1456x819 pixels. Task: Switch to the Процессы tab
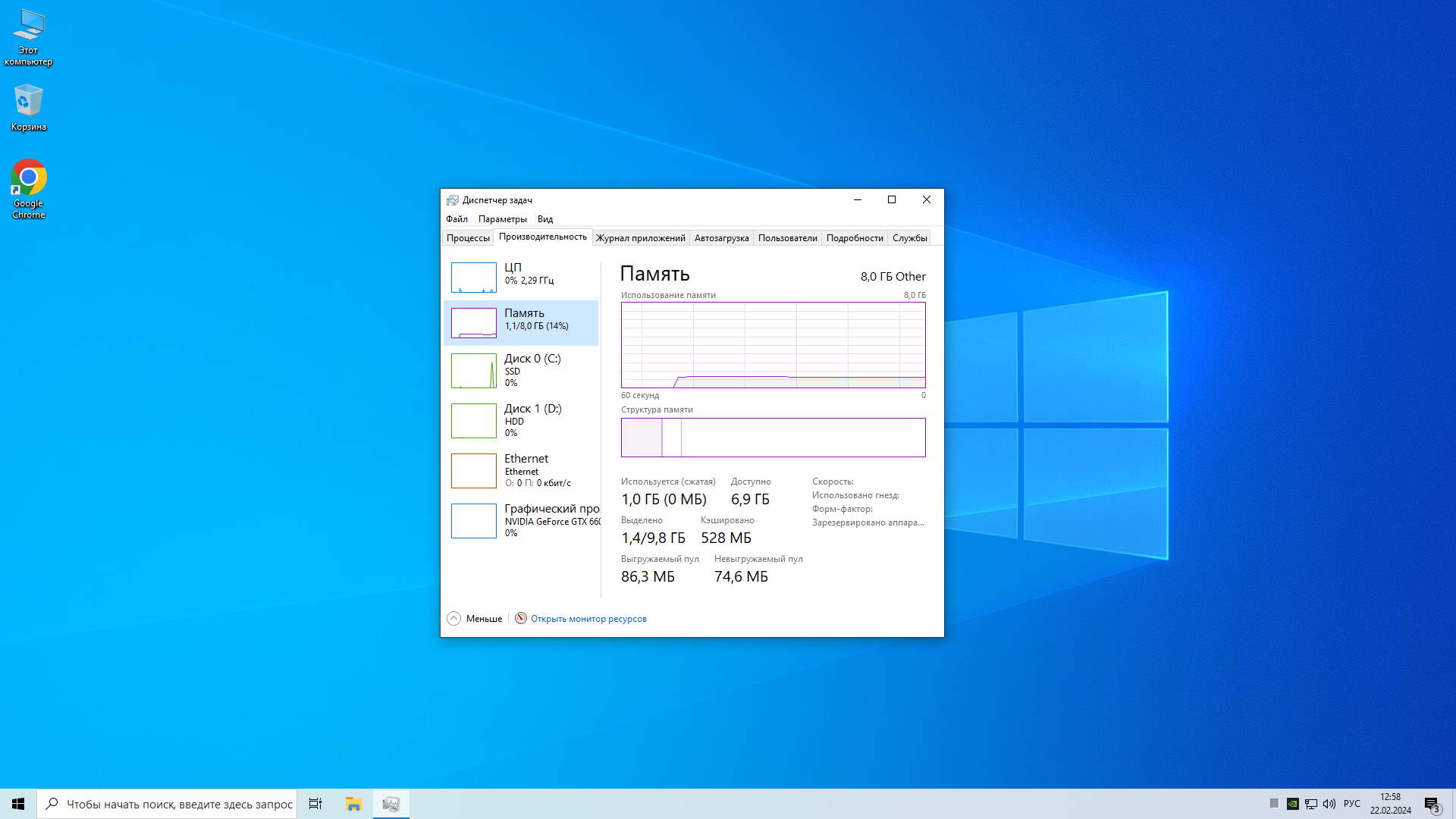point(468,238)
